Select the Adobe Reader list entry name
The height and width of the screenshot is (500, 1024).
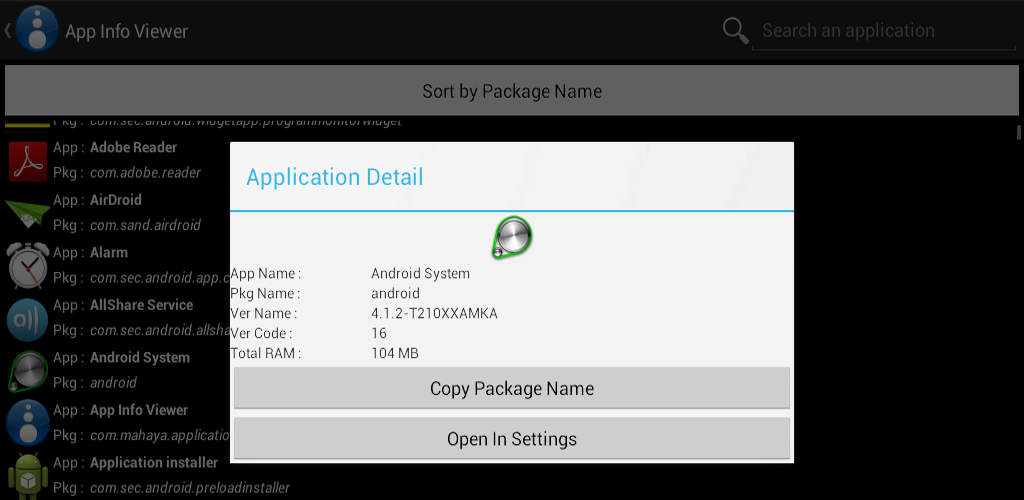133,147
